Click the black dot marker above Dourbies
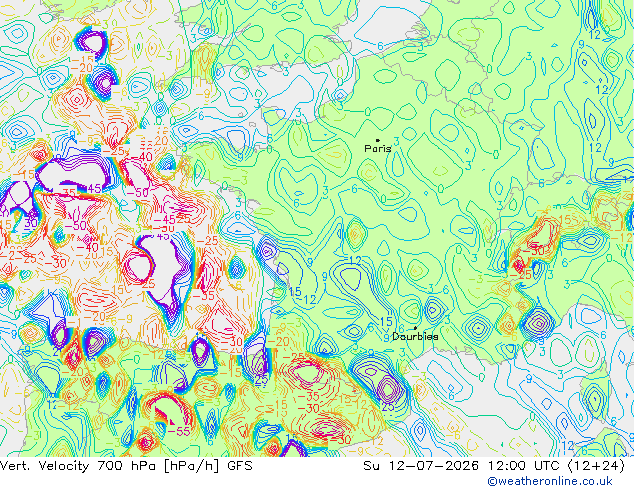Image resolution: width=634 pixels, height=490 pixels. (415, 328)
